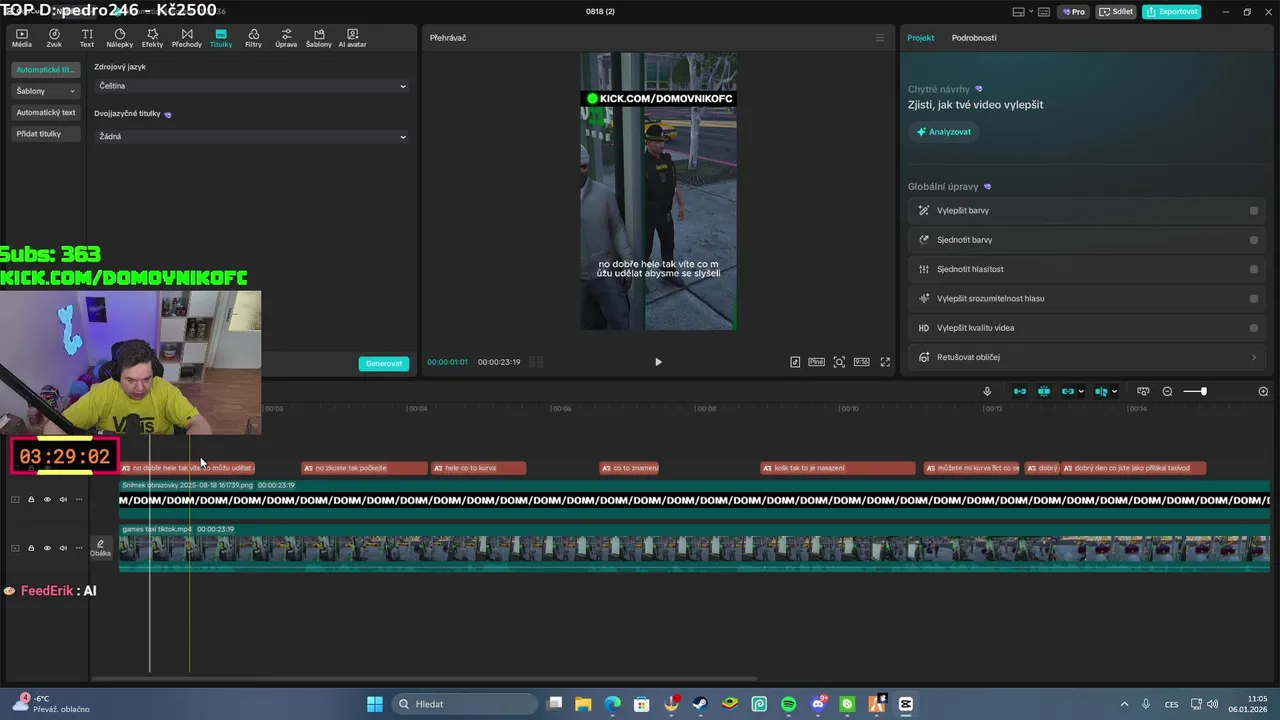Mute the games taxi tiktok.mp4 track
1280x720 pixels.
(63, 548)
